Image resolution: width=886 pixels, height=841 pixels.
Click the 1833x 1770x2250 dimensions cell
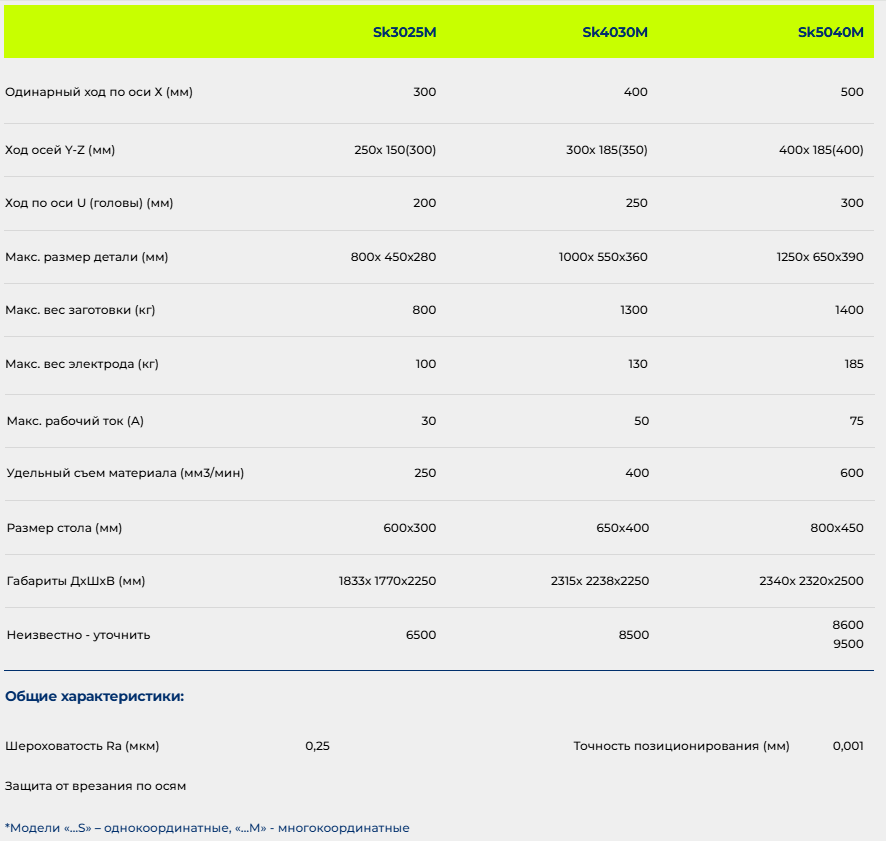click(x=387, y=581)
